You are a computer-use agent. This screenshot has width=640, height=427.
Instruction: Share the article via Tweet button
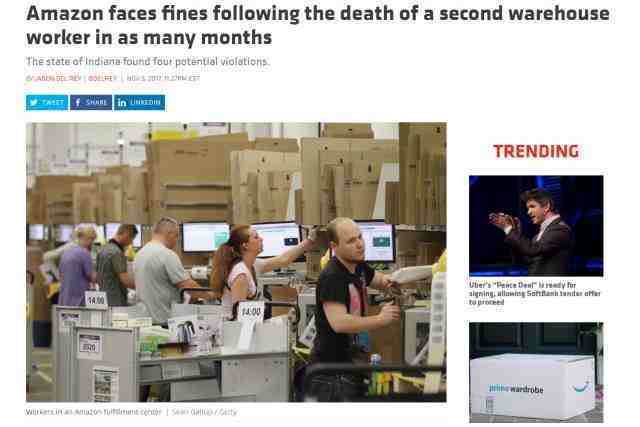point(47,102)
